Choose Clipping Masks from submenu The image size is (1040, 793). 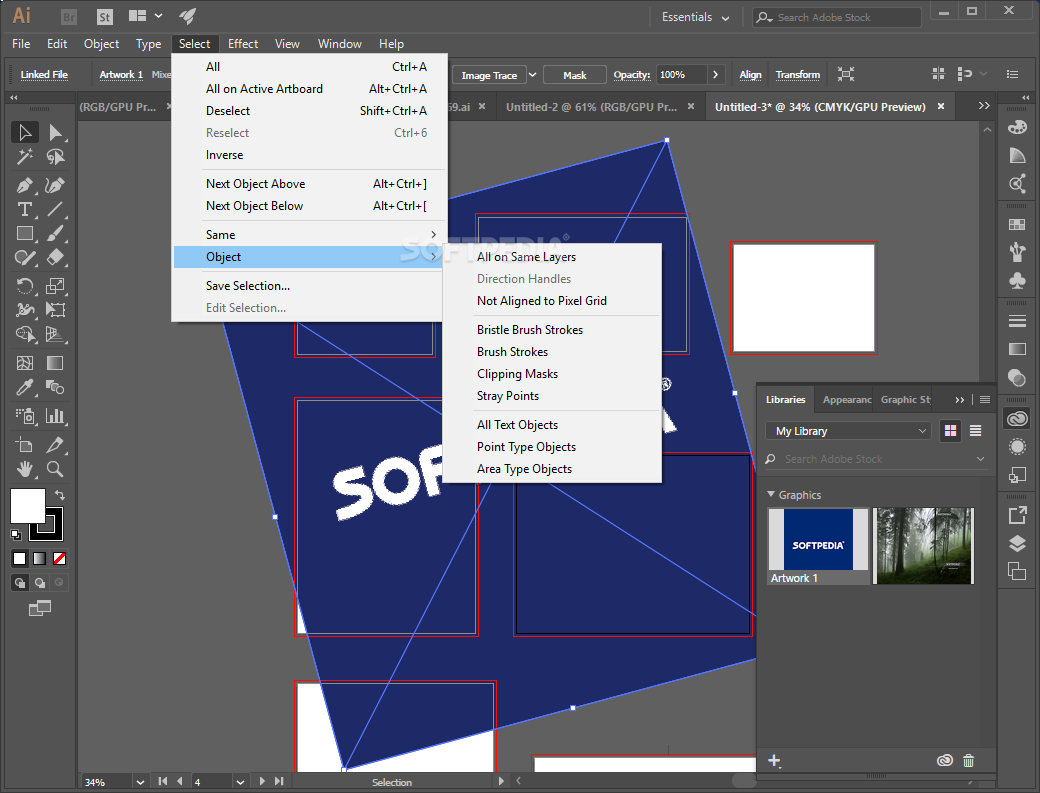pos(517,374)
